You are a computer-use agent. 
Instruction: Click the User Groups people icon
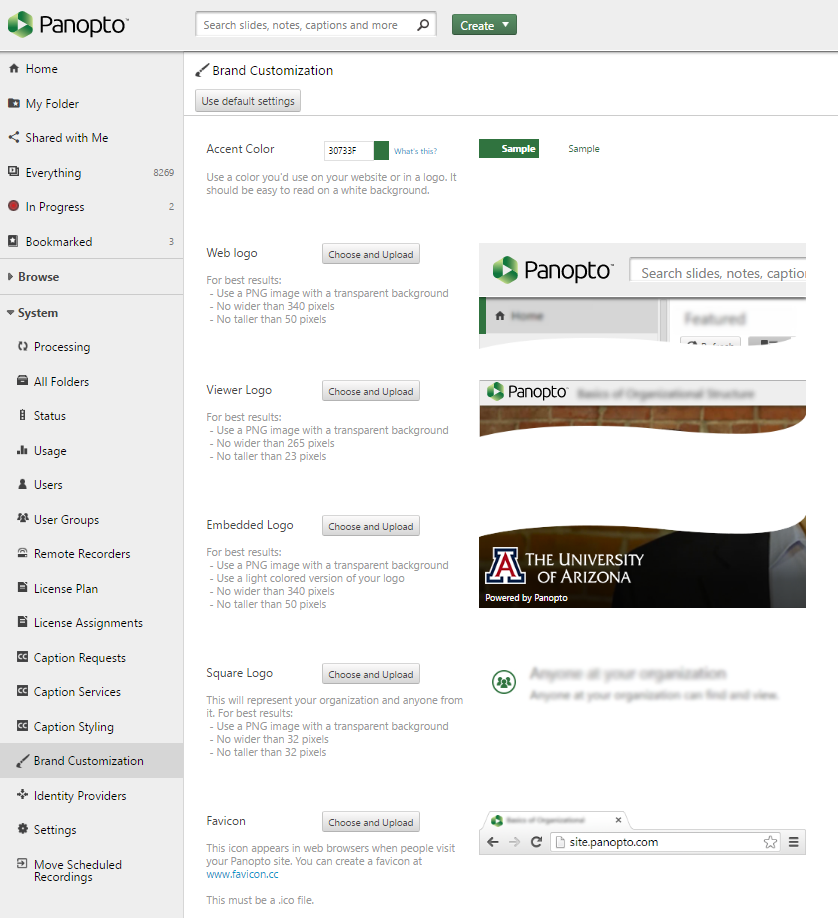tap(22, 519)
